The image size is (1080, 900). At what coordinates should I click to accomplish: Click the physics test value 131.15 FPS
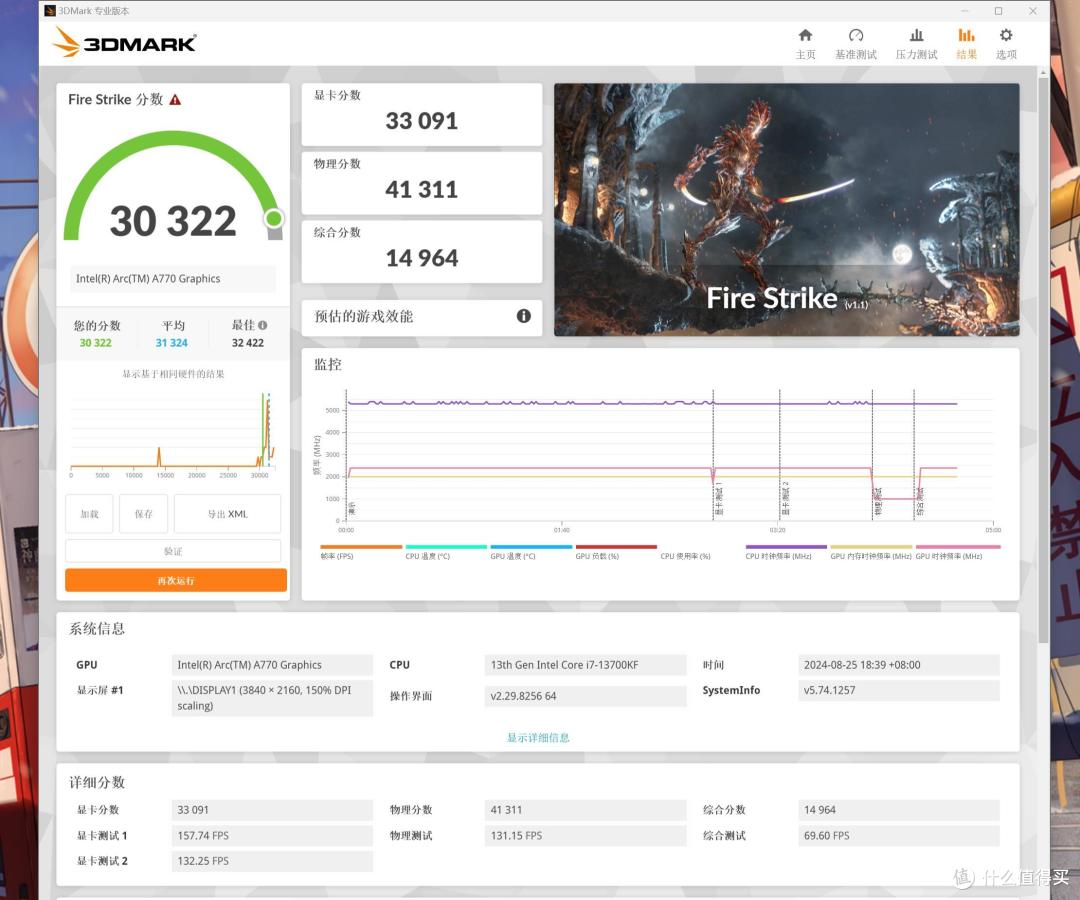click(585, 835)
